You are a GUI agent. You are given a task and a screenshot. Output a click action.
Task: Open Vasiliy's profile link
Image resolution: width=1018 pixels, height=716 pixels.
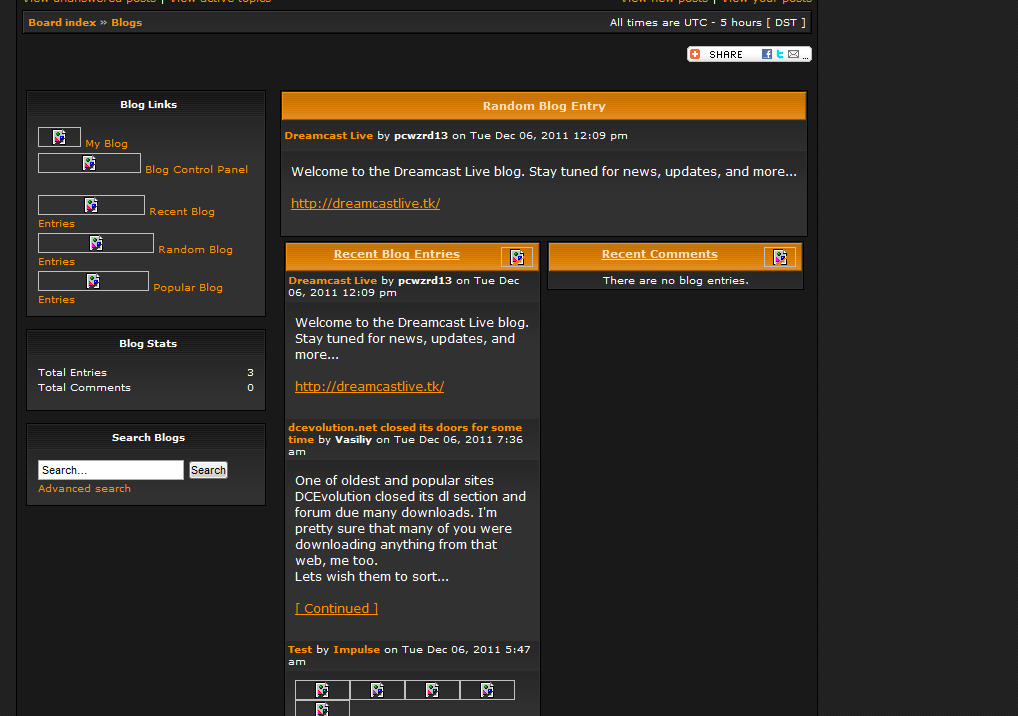coord(353,439)
